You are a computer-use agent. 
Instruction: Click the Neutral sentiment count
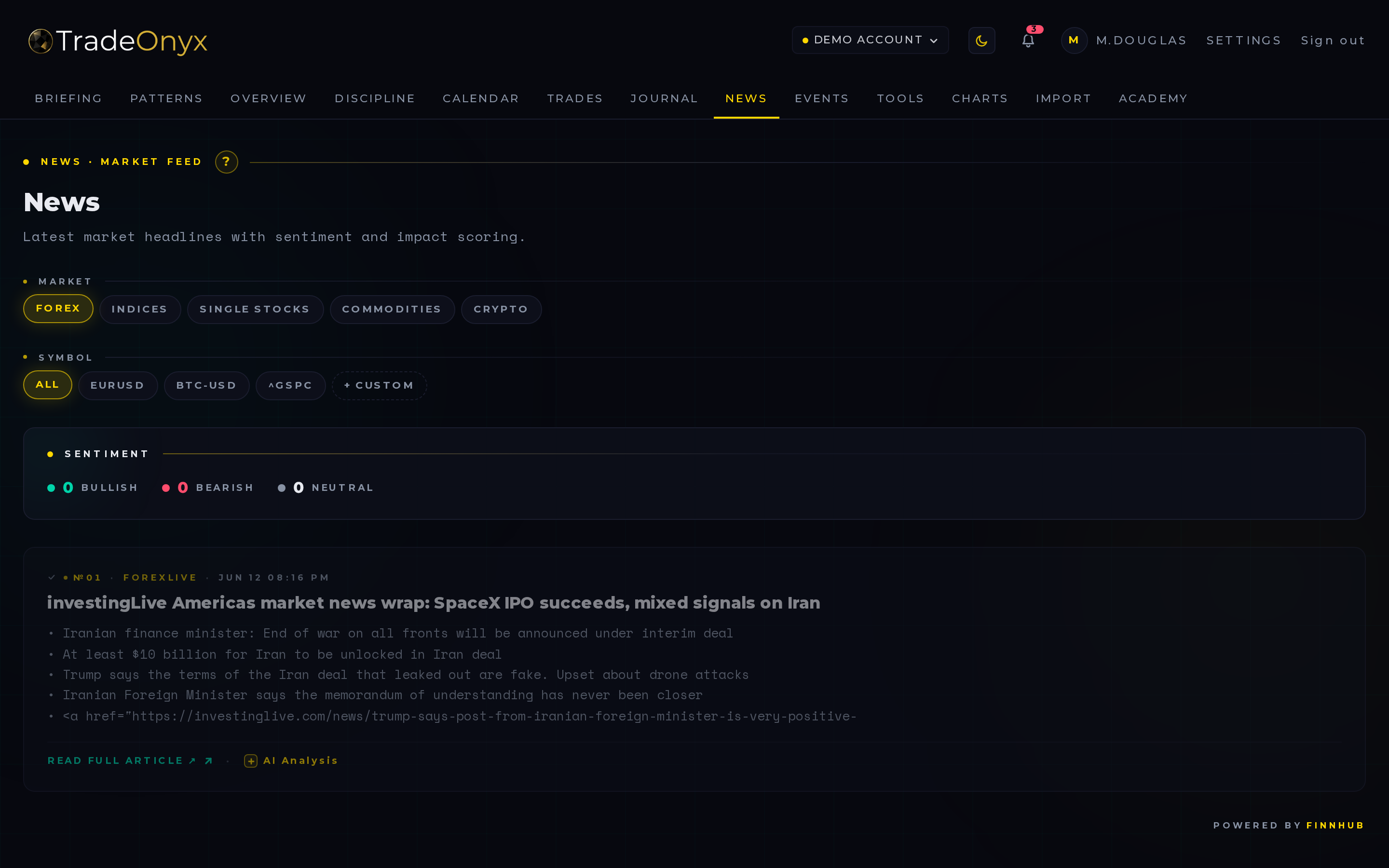[299, 488]
